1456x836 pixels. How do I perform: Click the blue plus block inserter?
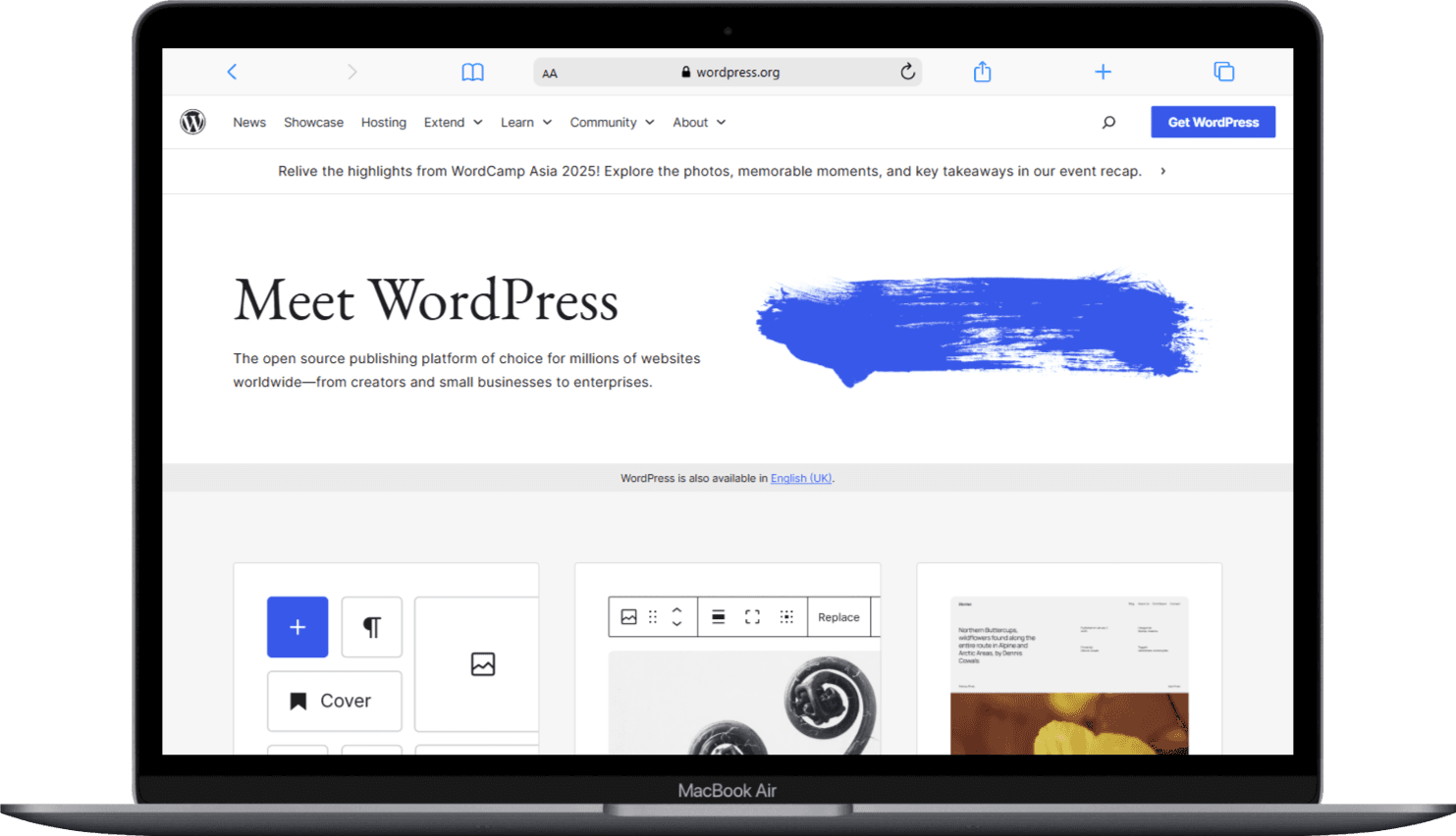click(x=297, y=627)
